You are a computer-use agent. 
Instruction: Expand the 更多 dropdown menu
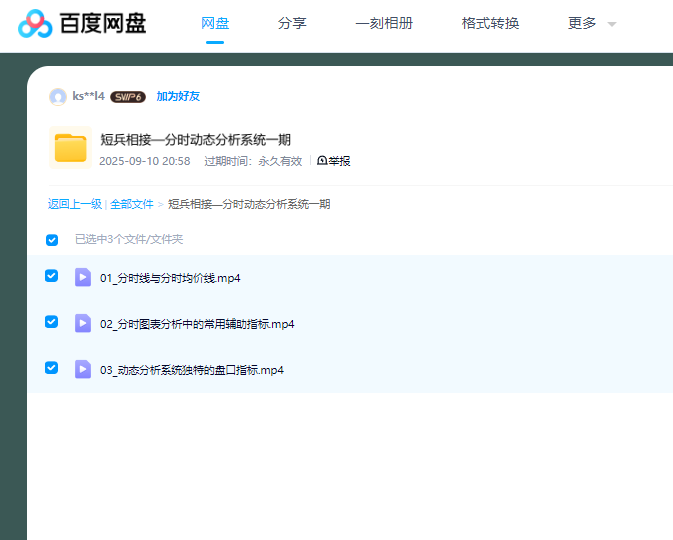[591, 23]
